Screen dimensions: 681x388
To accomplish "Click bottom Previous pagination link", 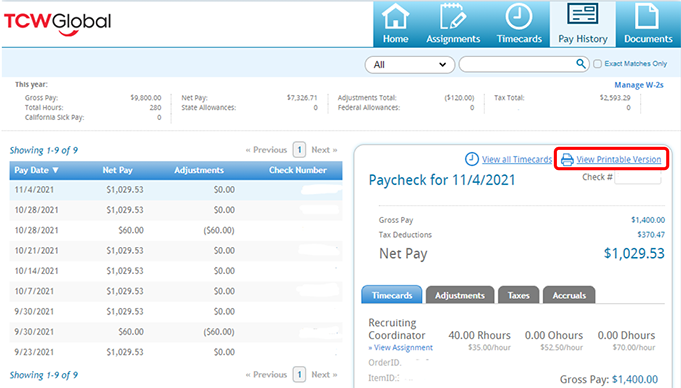I will tap(266, 375).
